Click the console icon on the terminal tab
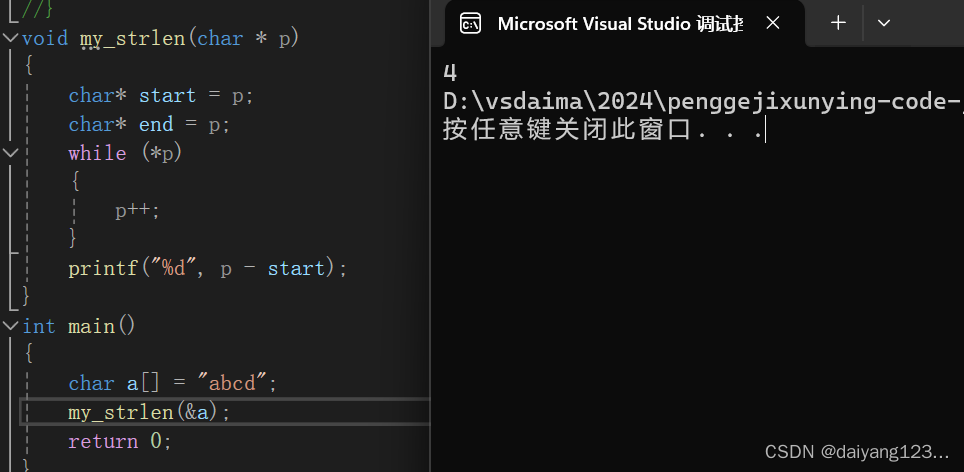 [467, 23]
